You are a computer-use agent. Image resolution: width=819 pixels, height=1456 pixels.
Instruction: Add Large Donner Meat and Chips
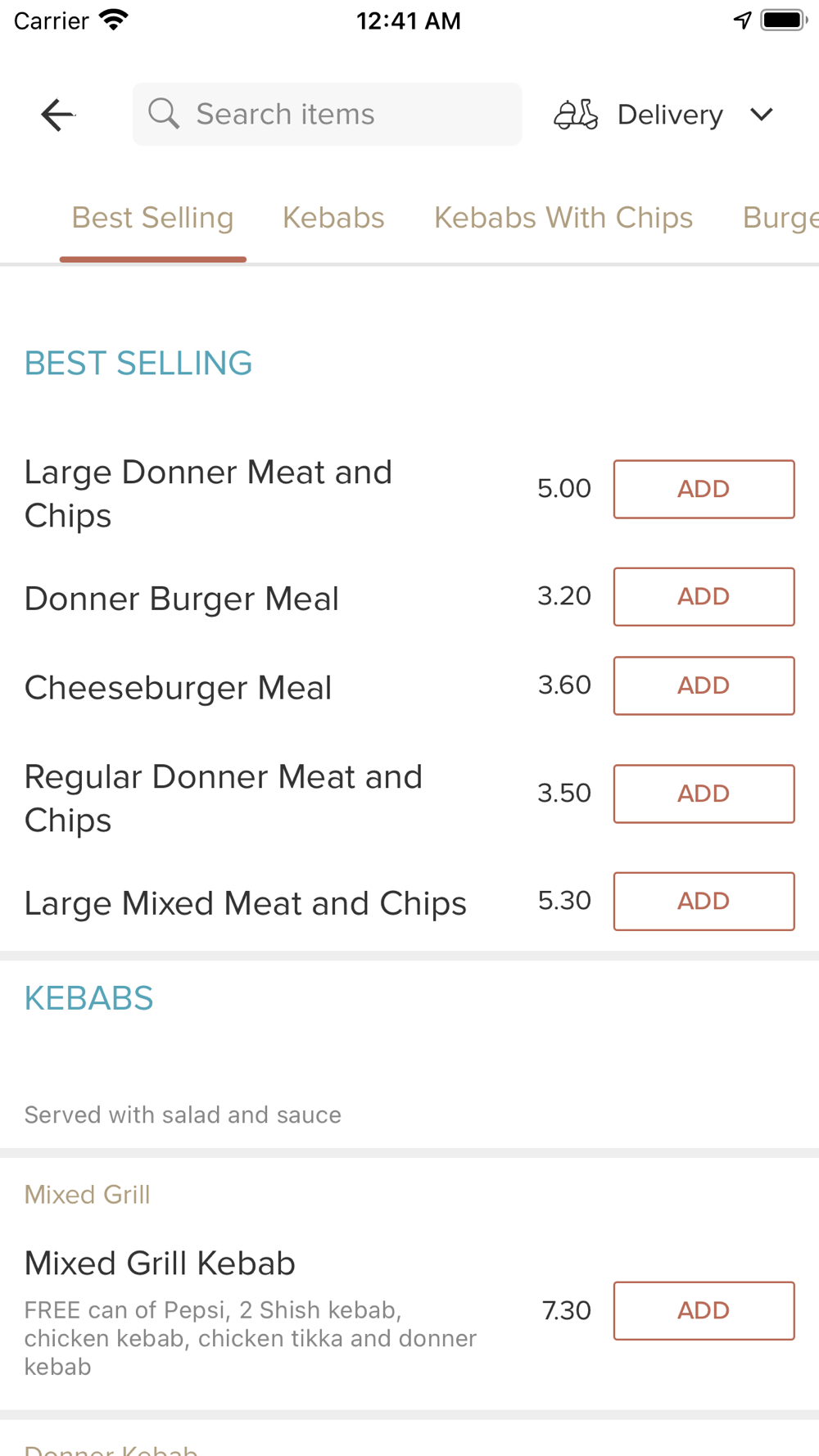point(704,489)
